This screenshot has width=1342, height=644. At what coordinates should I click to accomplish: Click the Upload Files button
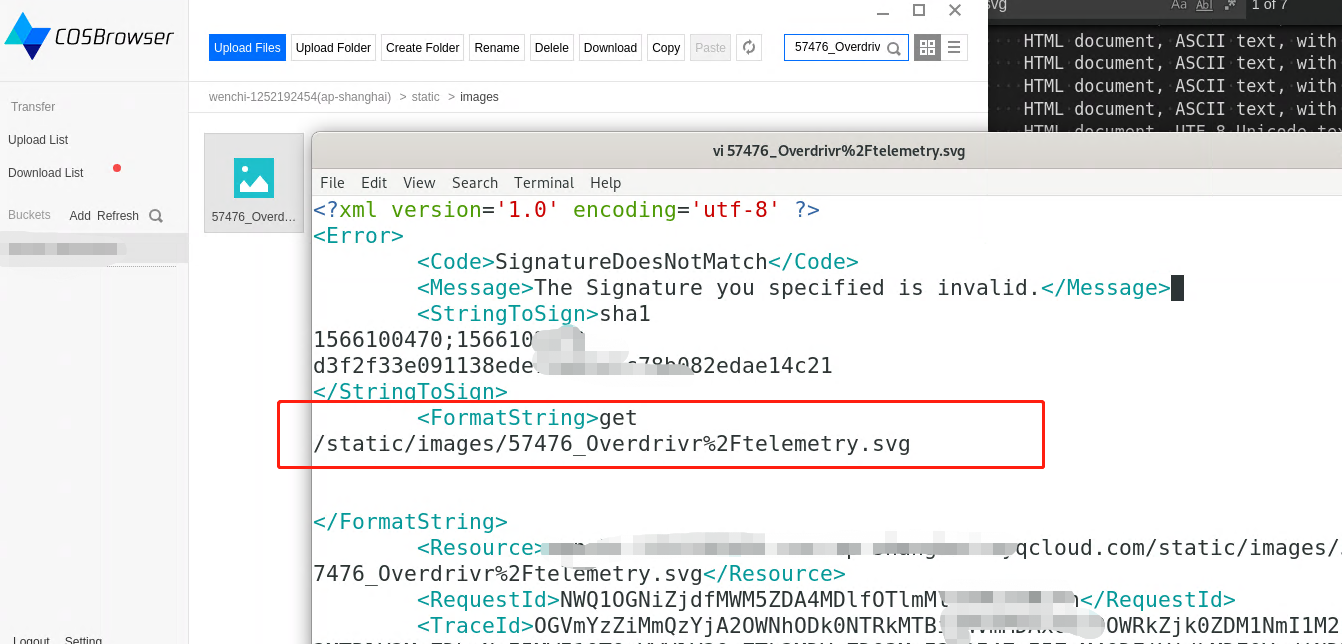tap(247, 47)
